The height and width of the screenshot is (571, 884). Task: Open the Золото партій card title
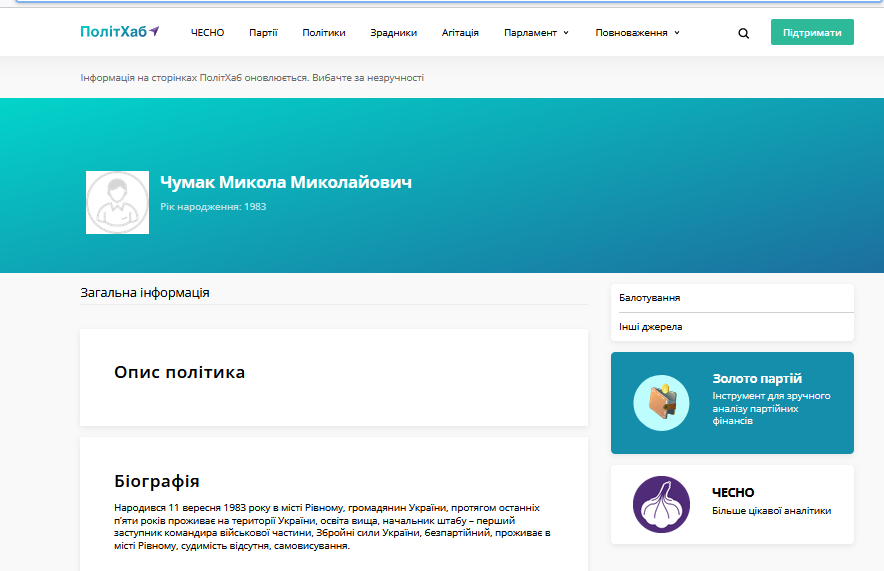757,379
